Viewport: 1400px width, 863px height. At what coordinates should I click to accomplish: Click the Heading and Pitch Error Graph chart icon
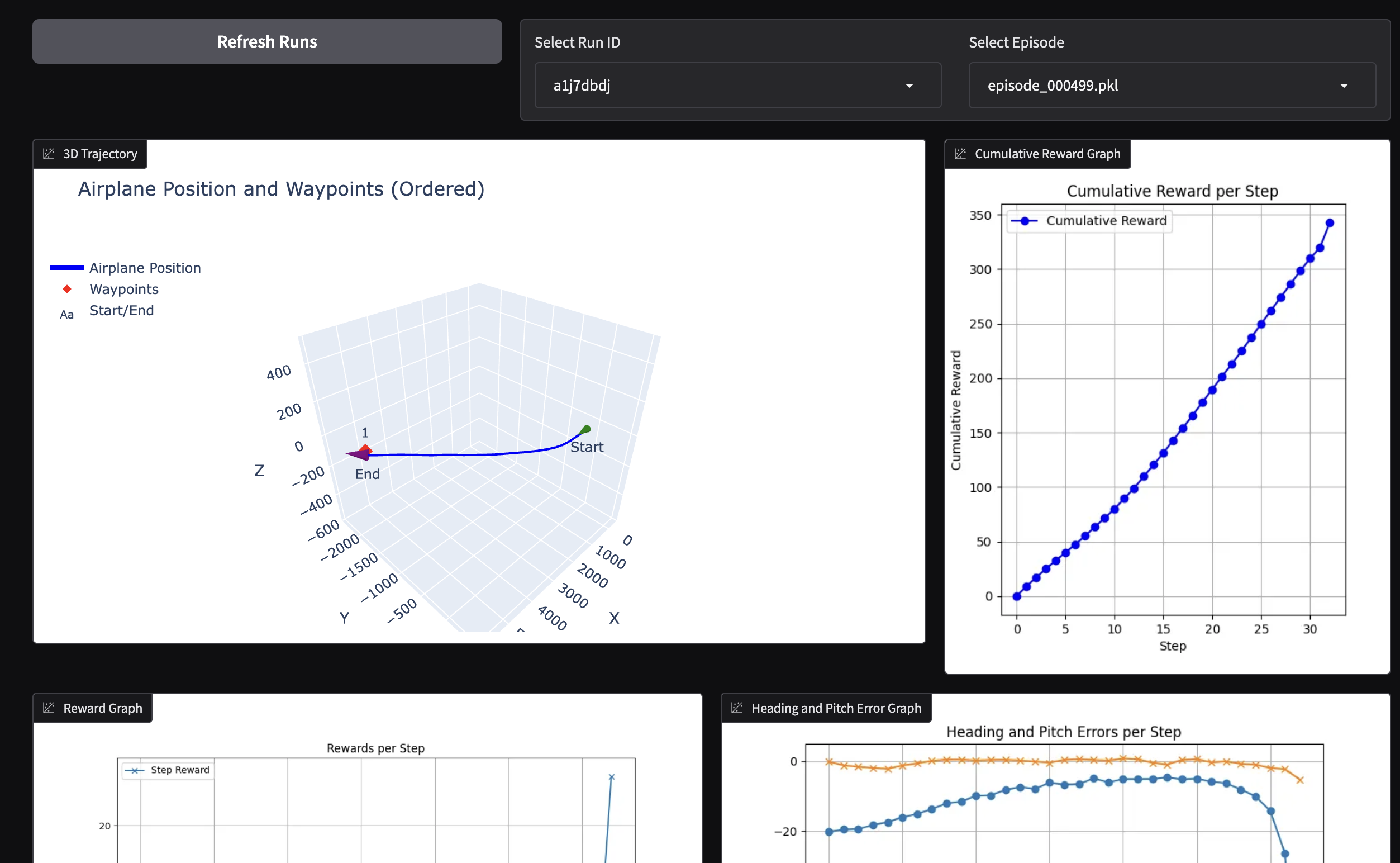737,708
